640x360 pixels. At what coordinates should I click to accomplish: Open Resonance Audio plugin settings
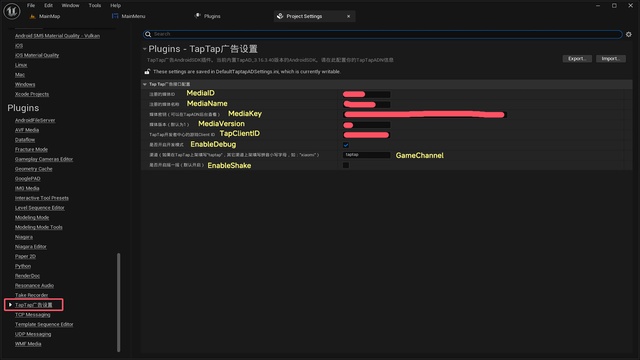click(34, 286)
